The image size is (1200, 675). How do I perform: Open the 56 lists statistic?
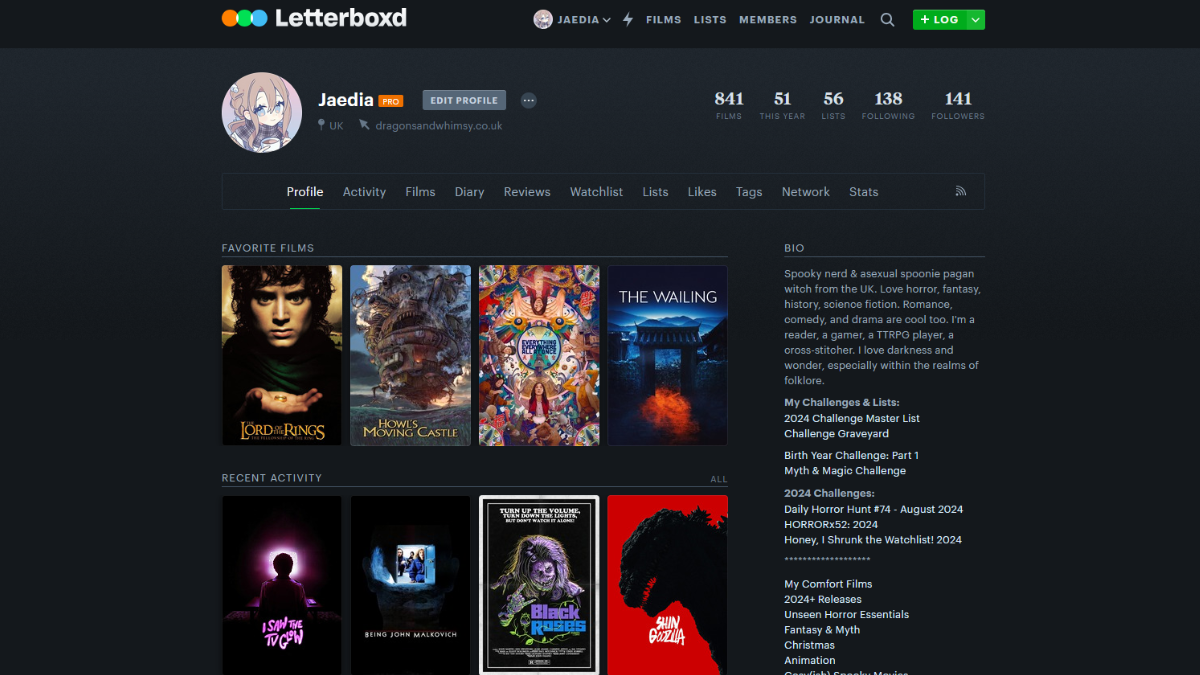[x=833, y=104]
